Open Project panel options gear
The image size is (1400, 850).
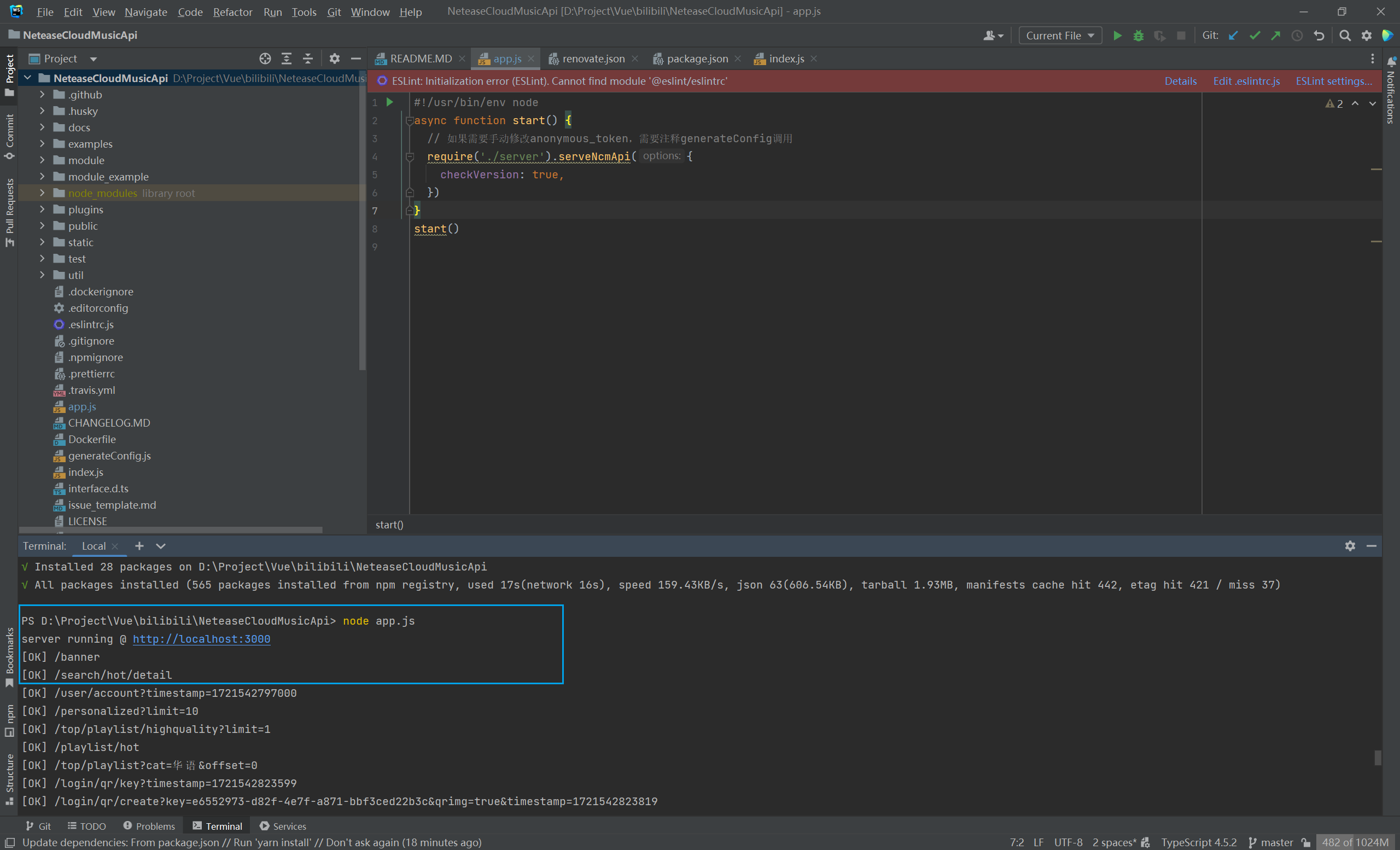point(335,59)
